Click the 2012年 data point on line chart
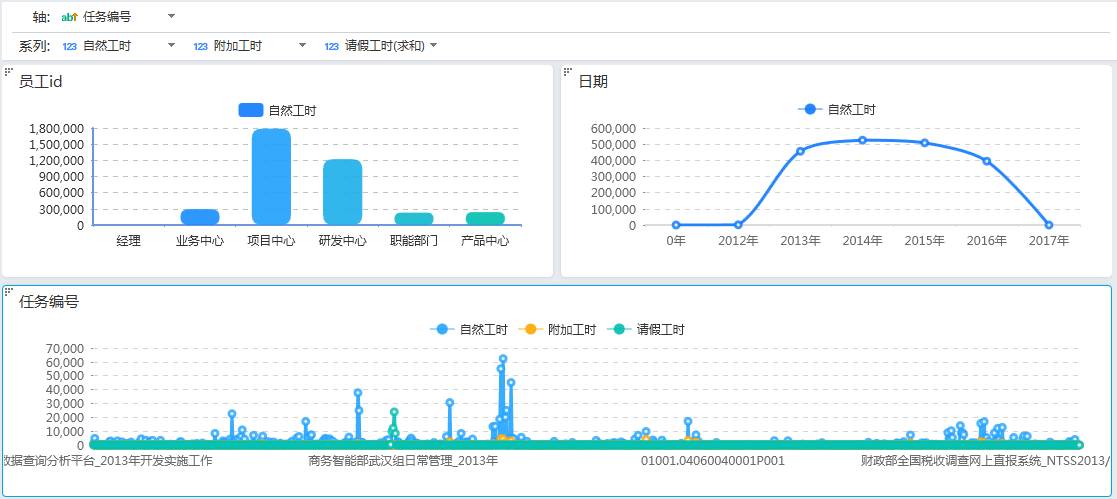This screenshot has width=1117, height=499. (738, 225)
